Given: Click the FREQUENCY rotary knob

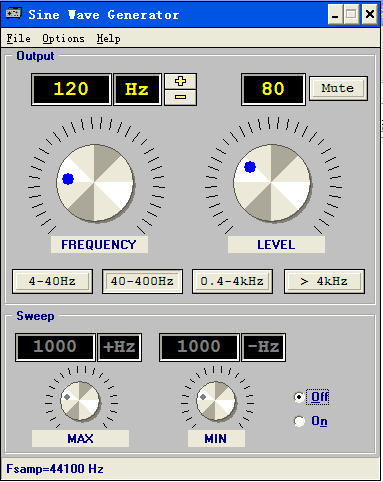Looking at the screenshot, I should (x=95, y=183).
